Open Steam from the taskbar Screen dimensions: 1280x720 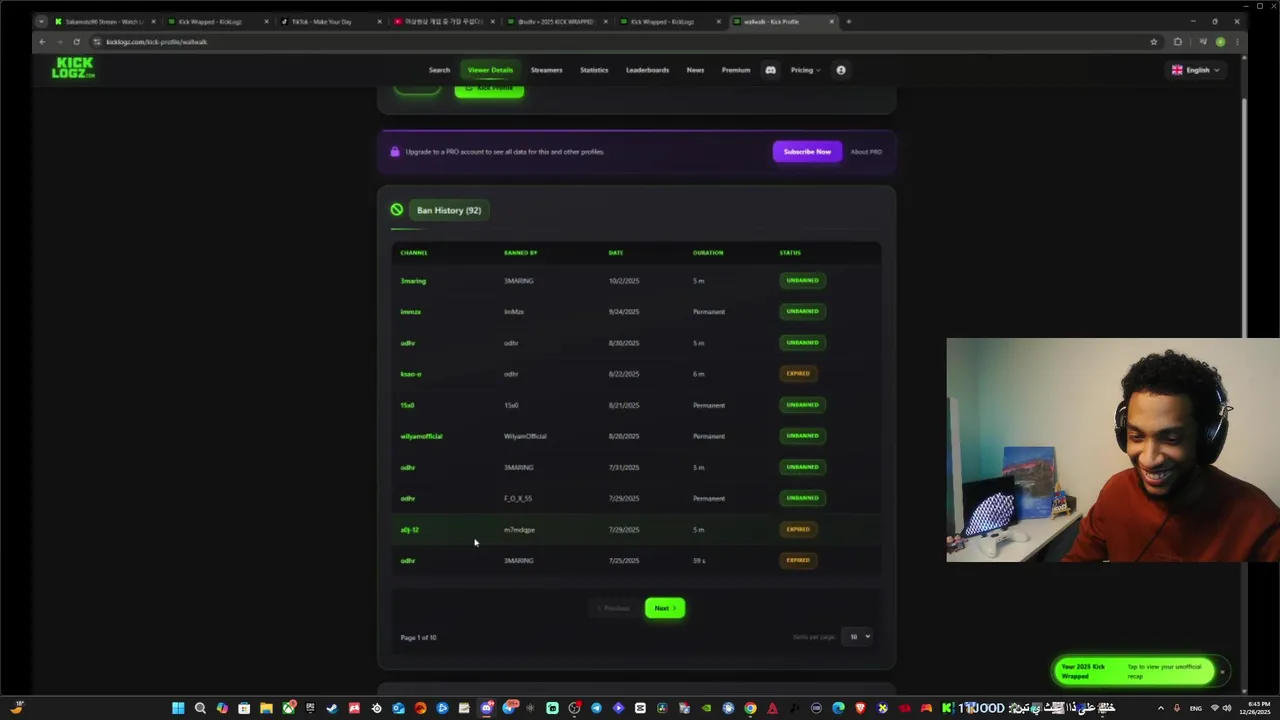coord(332,708)
